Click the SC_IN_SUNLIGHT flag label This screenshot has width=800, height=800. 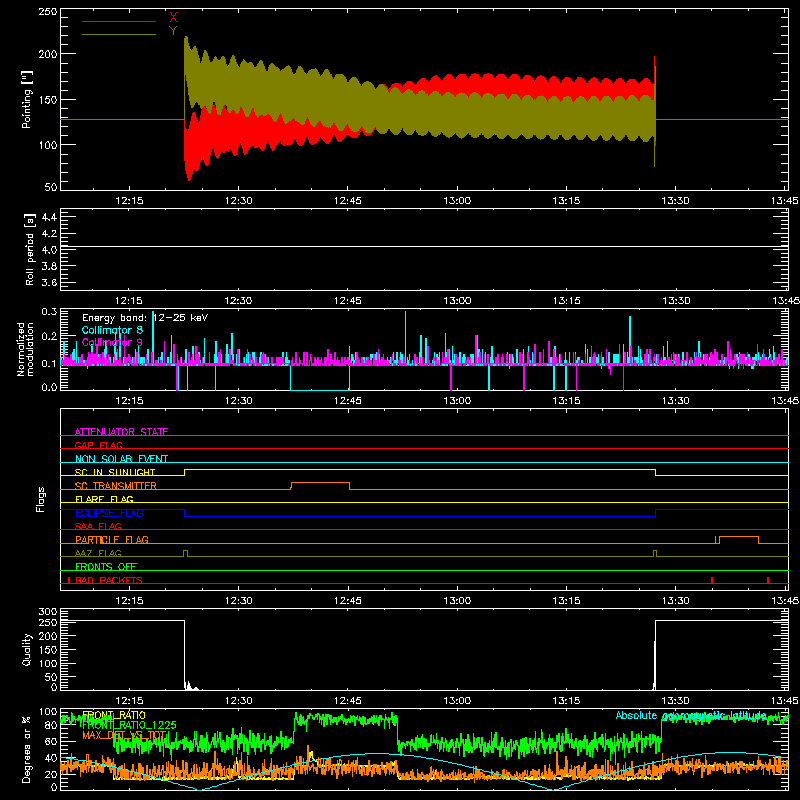coord(115,472)
